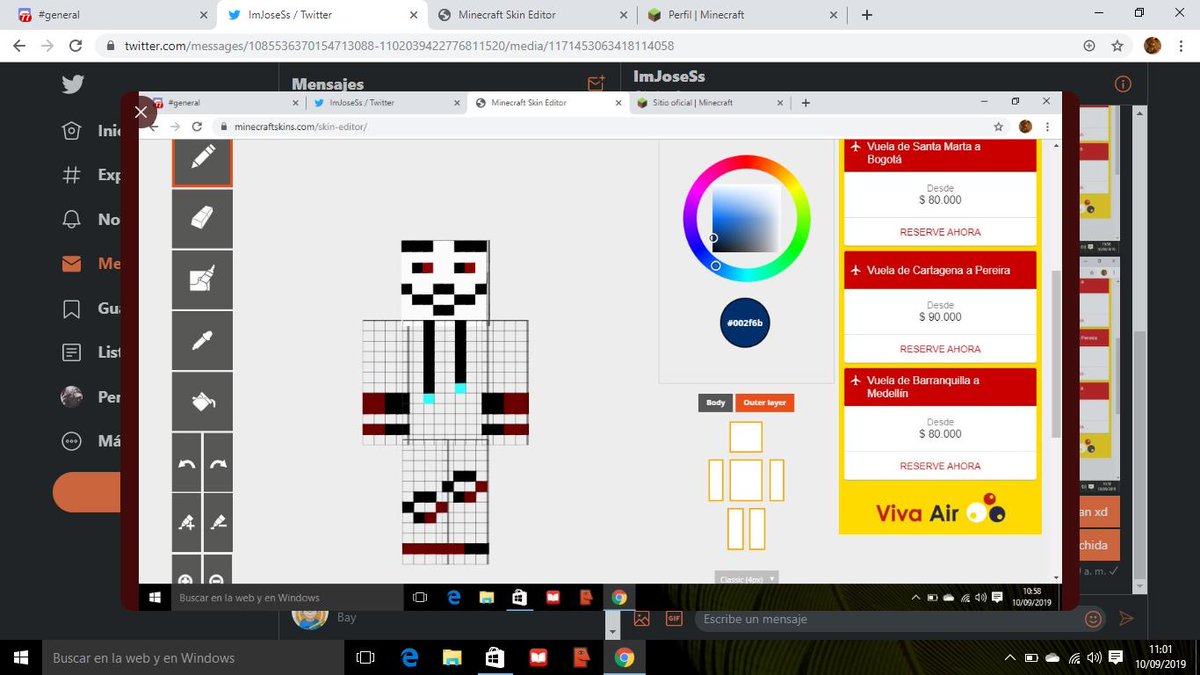Toggle the Outer layer button
This screenshot has height=675, width=1200.
point(765,403)
